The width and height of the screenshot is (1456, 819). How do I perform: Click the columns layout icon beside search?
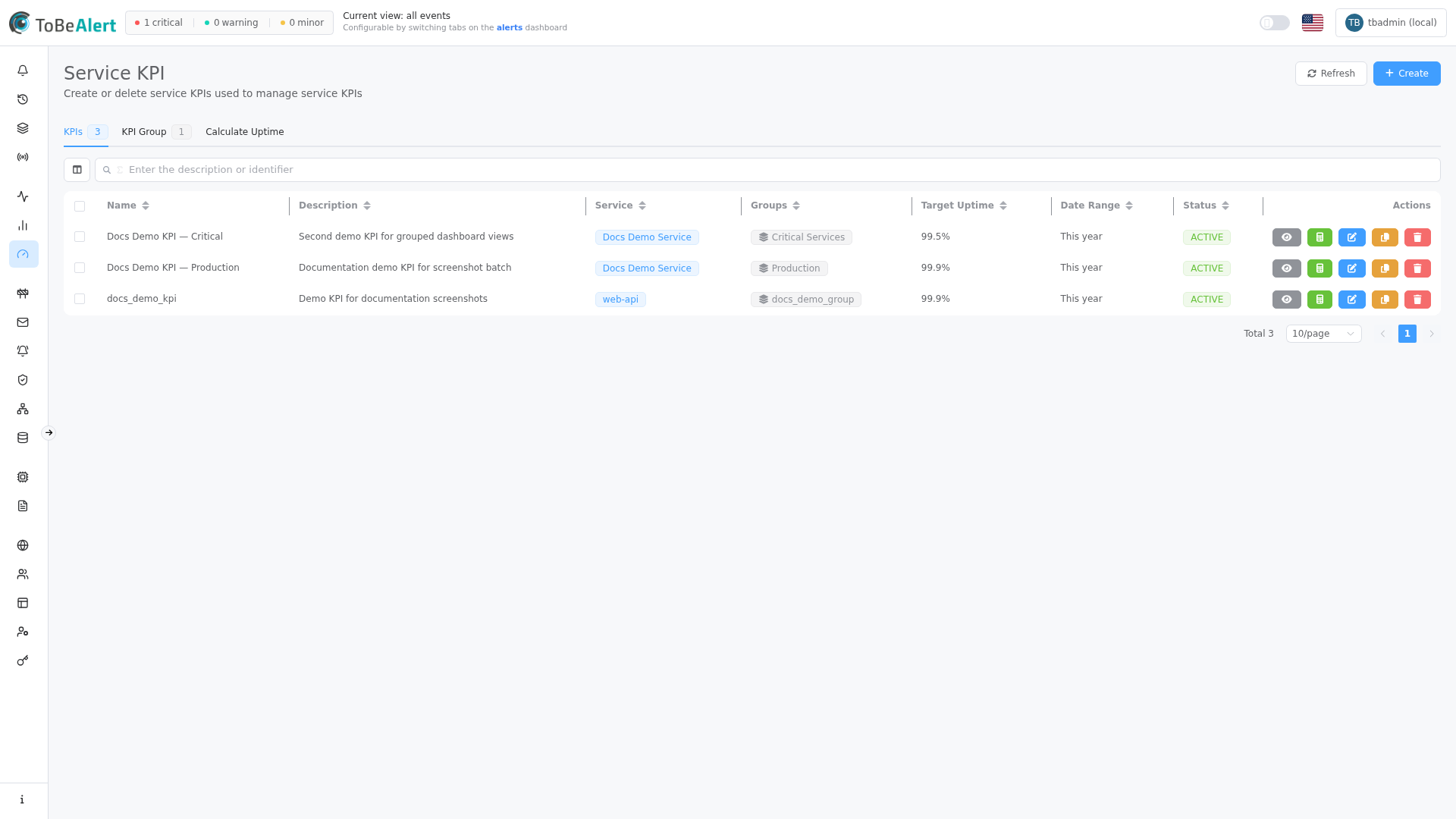point(77,170)
